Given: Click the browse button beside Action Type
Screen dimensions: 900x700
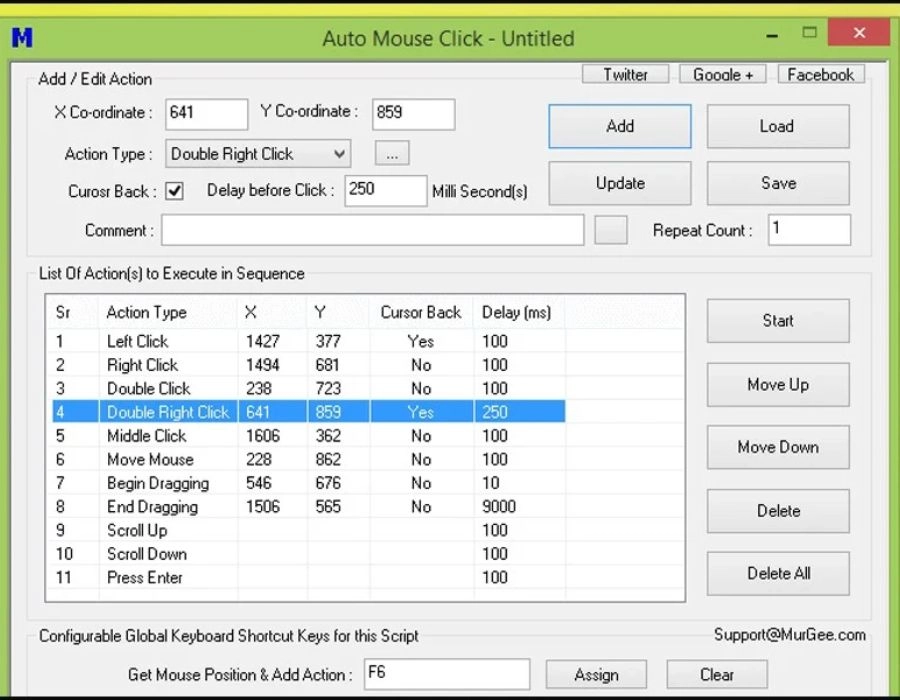Looking at the screenshot, I should [x=391, y=153].
